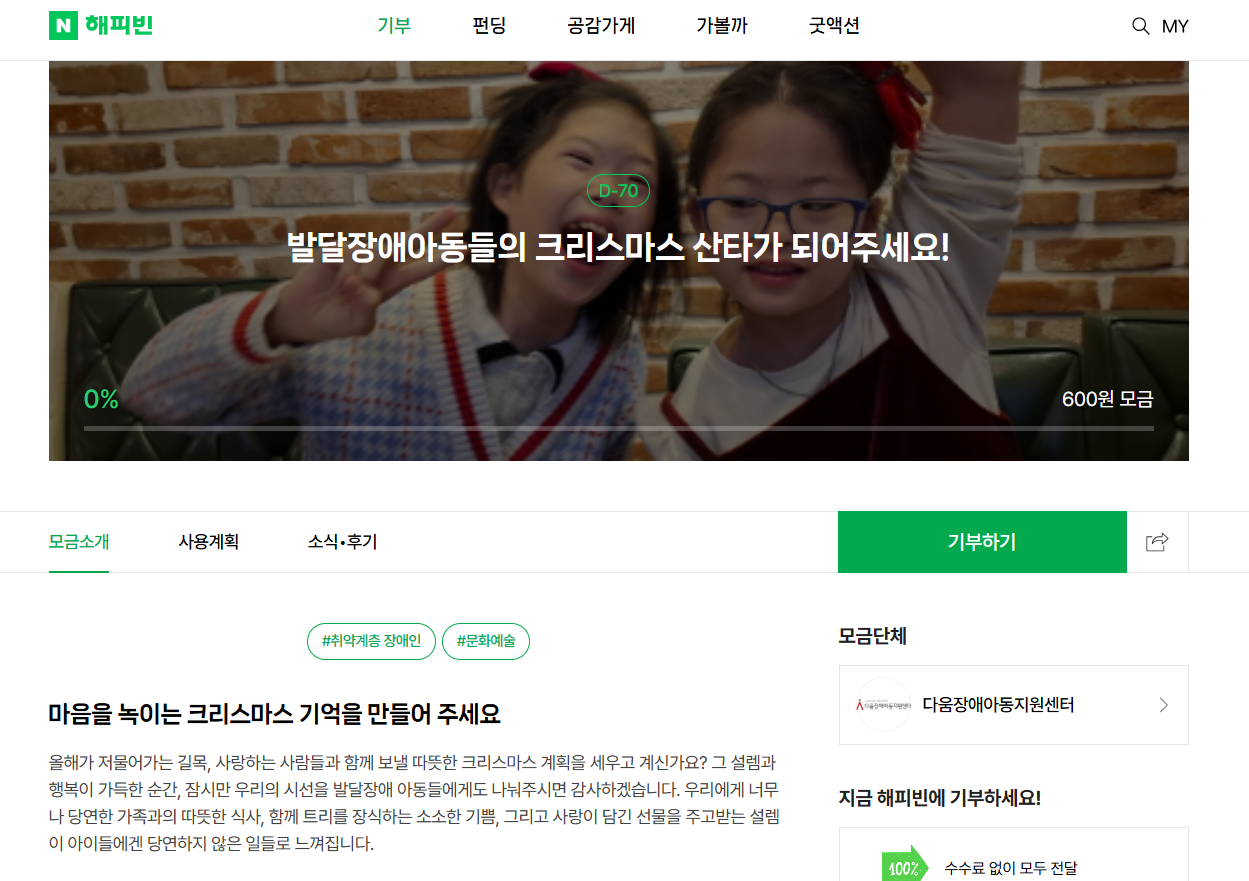This screenshot has width=1249, height=881.
Task: Switch to the 소식•후기 tab
Action: click(342, 542)
